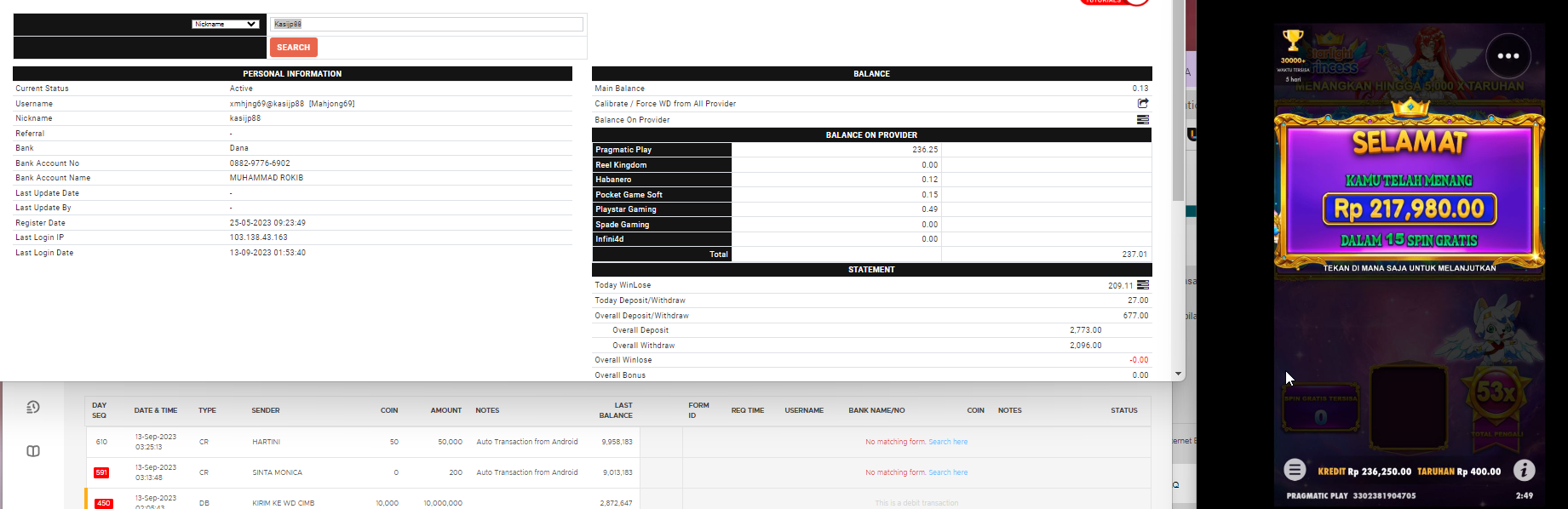The image size is (1568, 509).
Task: Click the vertical scrollbar of the member popup
Action: [1179, 100]
